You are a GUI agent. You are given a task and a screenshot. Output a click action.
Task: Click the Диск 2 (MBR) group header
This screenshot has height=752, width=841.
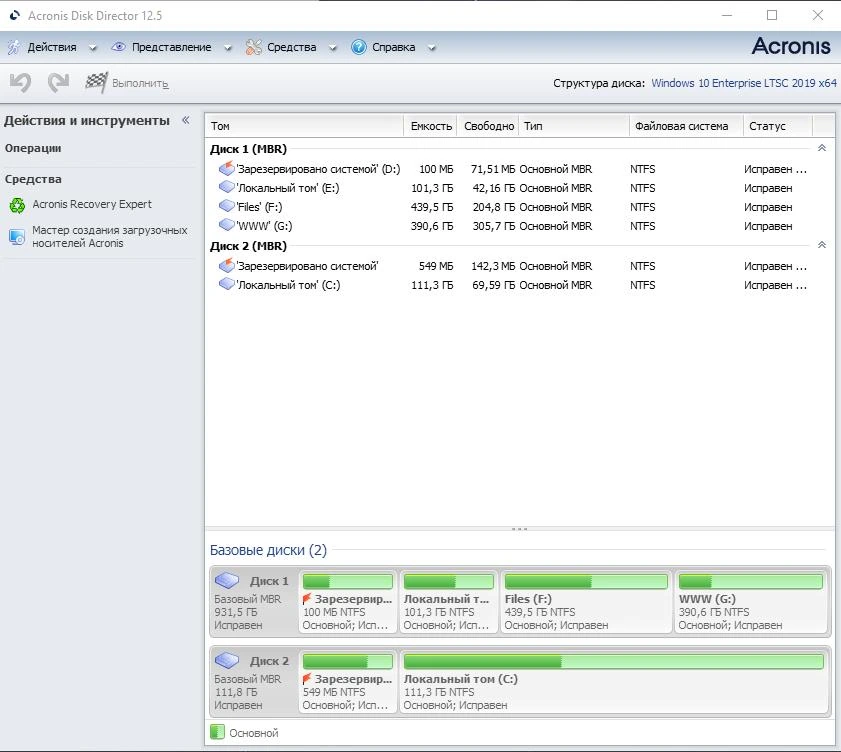click(248, 246)
